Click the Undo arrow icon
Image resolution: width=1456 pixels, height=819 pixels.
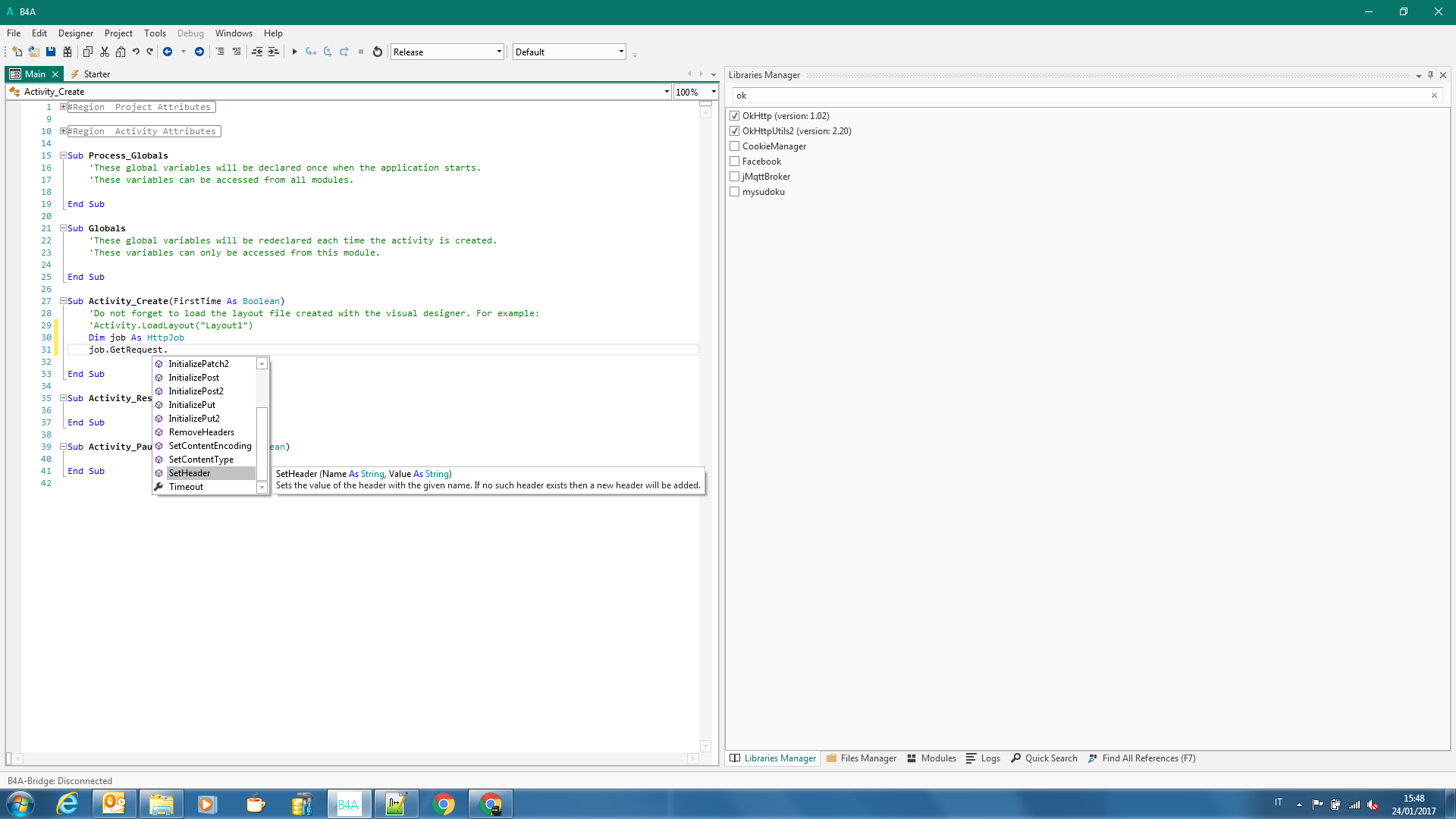tap(136, 52)
